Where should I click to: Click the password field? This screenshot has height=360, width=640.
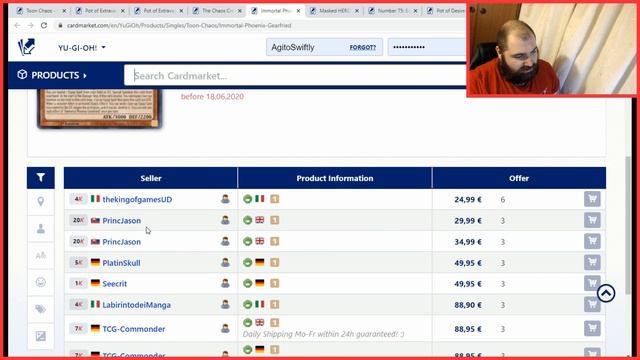pos(427,47)
